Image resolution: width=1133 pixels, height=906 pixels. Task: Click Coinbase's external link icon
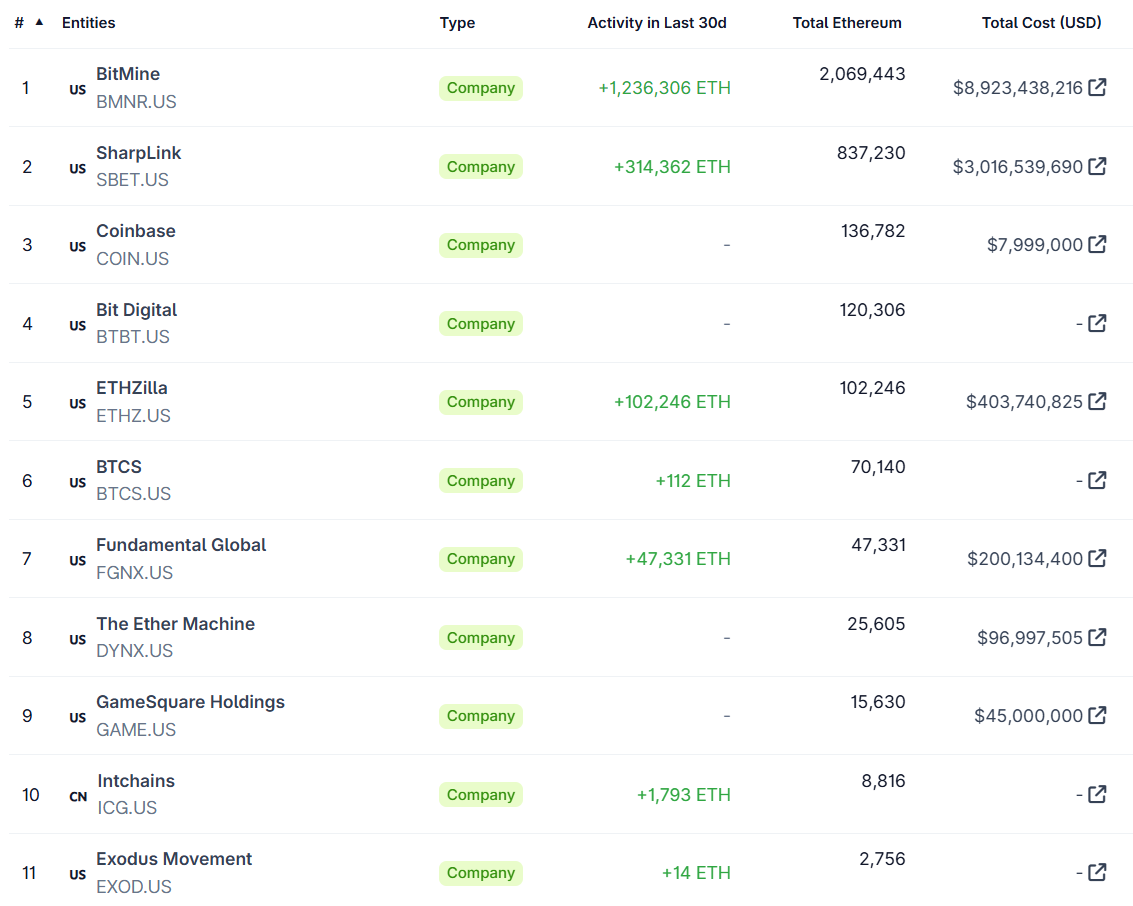(1097, 244)
